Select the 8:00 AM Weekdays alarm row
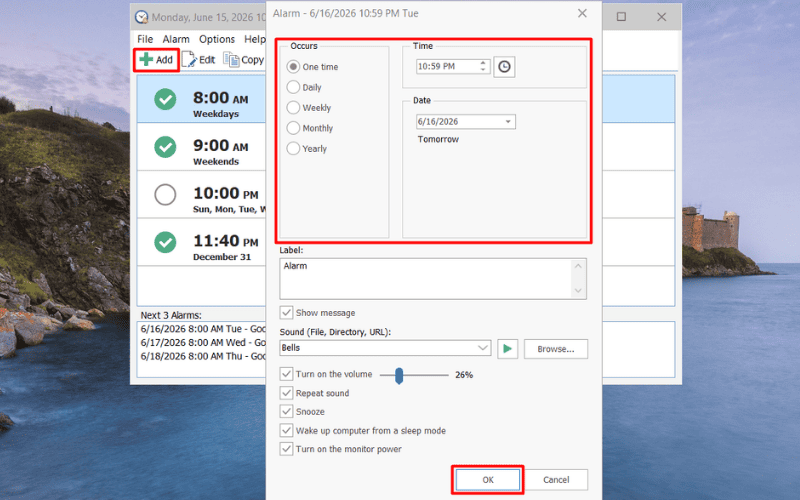The width and height of the screenshot is (800, 500). click(x=202, y=99)
